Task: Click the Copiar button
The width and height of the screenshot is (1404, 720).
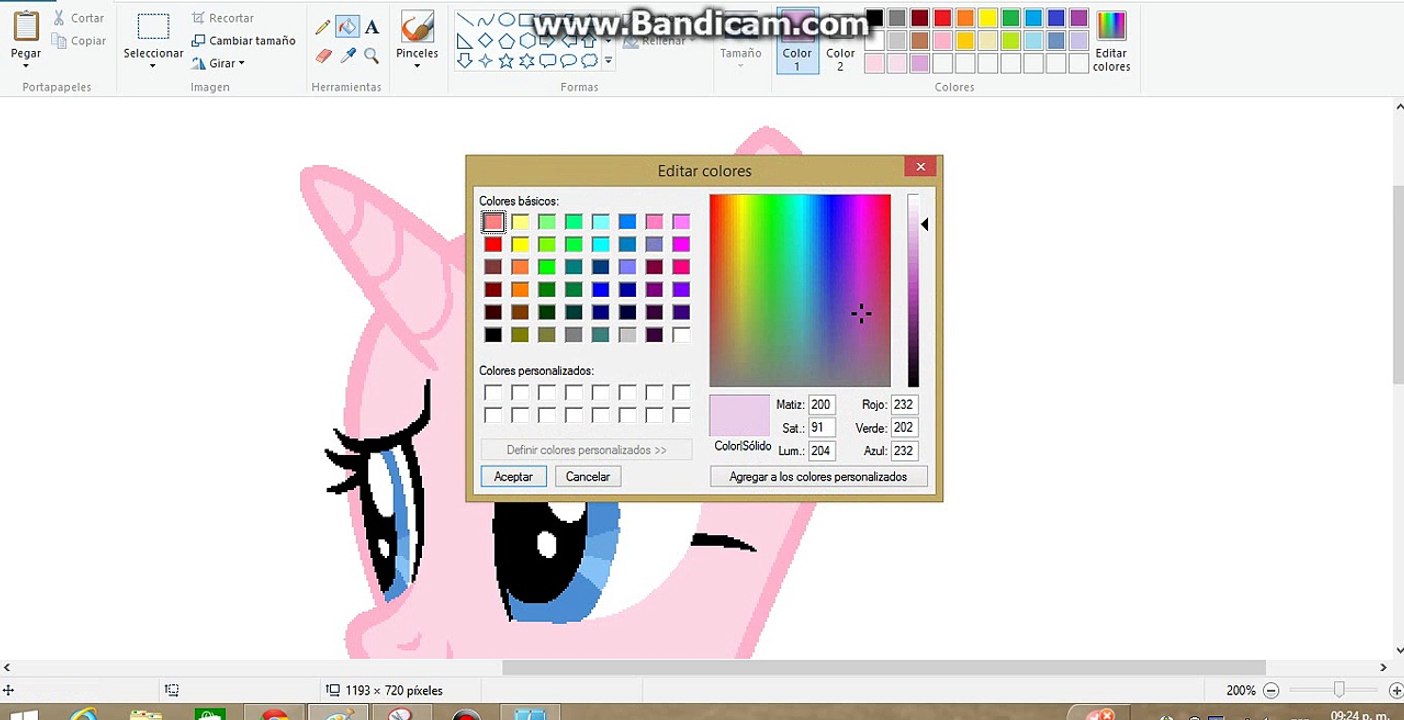Action: tap(79, 41)
